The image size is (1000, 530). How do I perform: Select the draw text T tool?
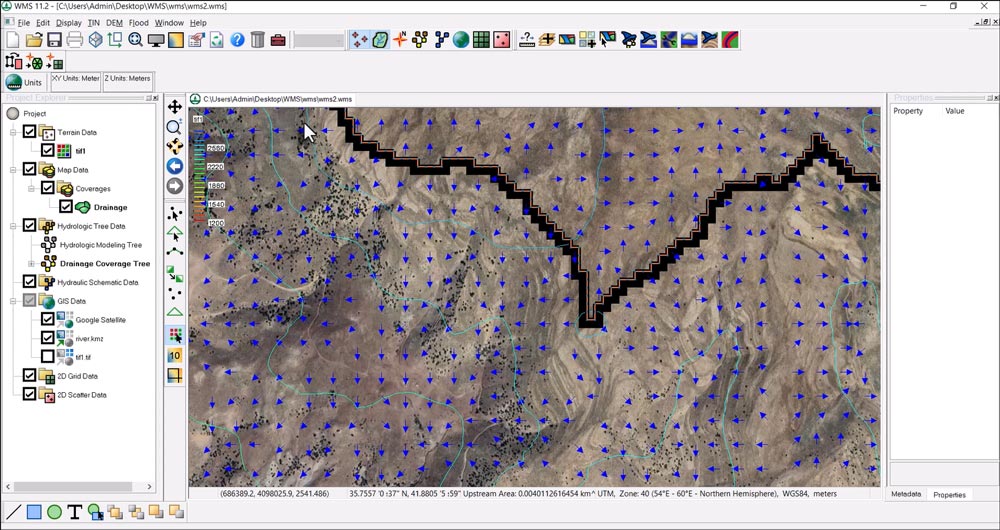75,512
